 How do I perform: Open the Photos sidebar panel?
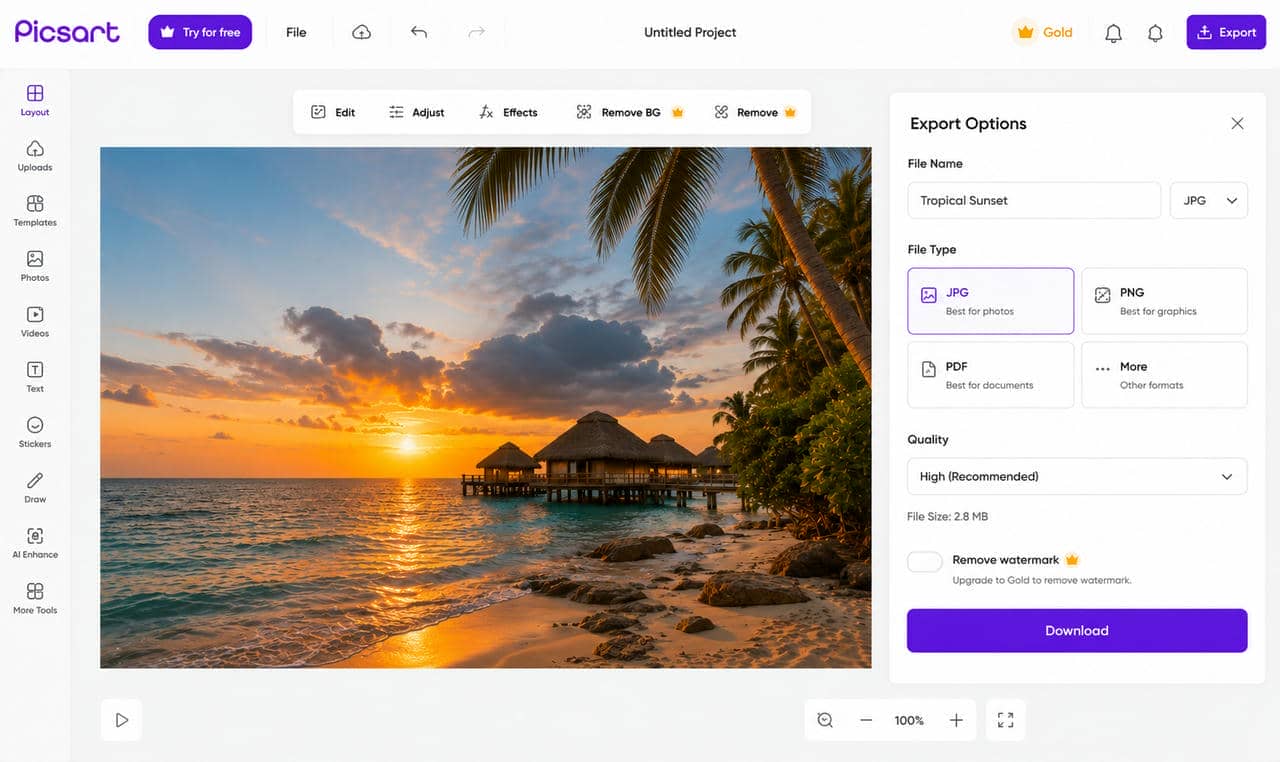click(x=35, y=266)
